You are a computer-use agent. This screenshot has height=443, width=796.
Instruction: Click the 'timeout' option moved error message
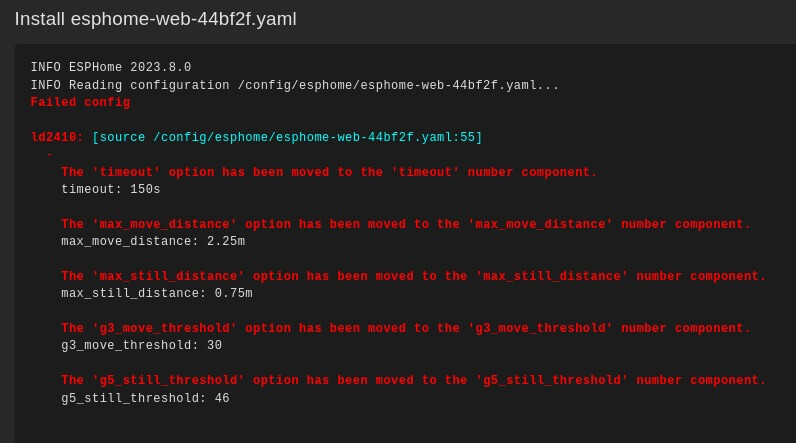pos(329,173)
